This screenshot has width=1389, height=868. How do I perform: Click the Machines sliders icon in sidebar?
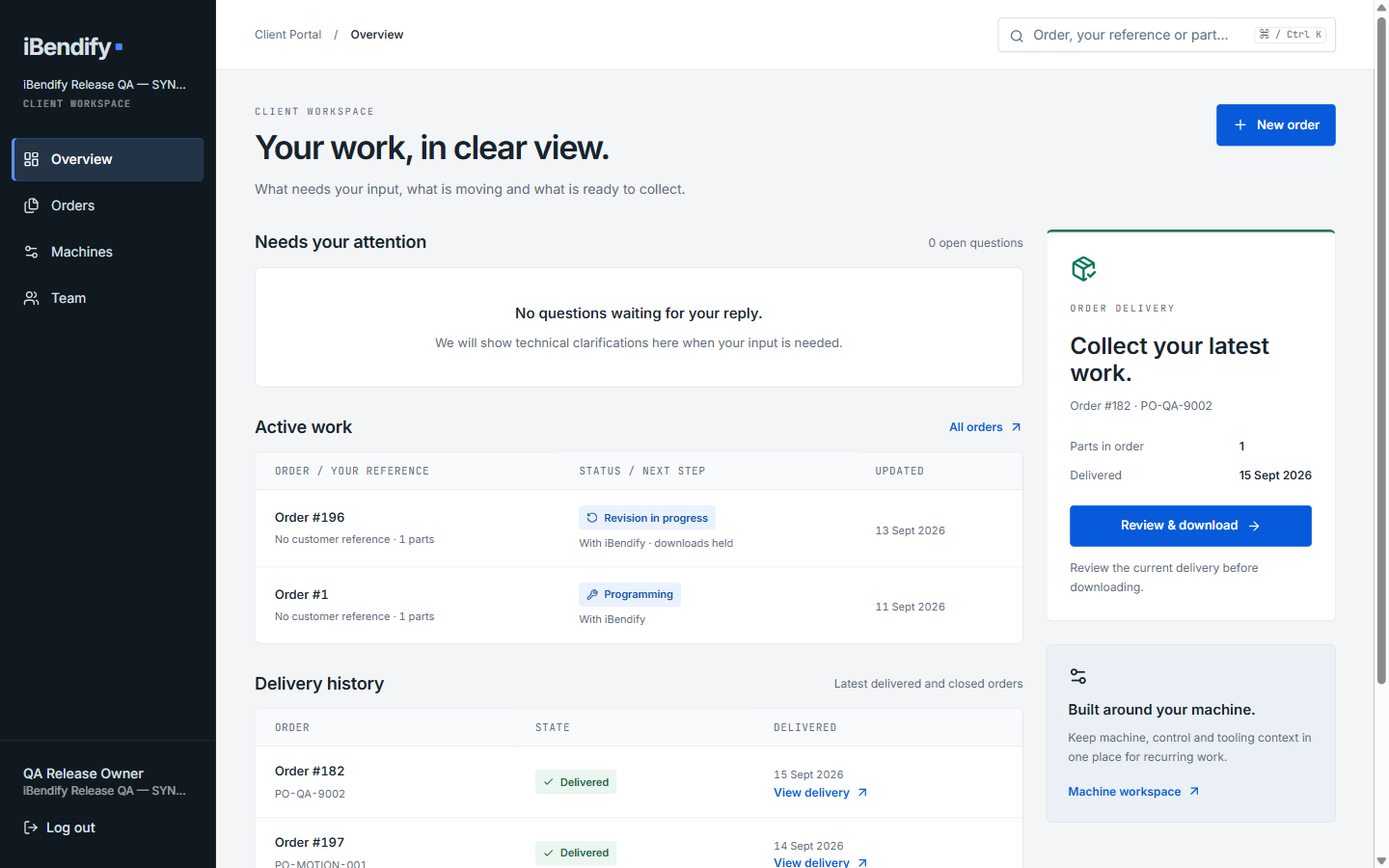point(32,252)
